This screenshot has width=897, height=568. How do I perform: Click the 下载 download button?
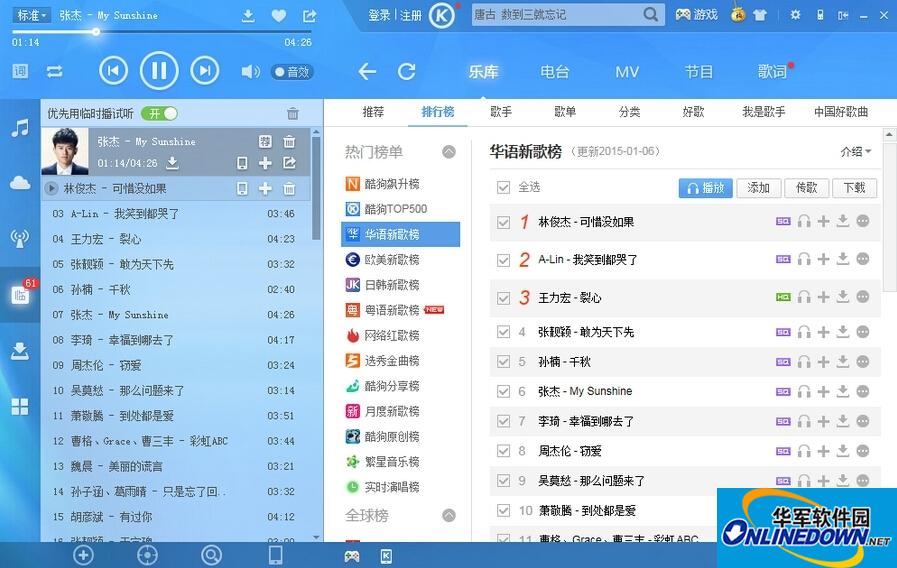tap(855, 188)
